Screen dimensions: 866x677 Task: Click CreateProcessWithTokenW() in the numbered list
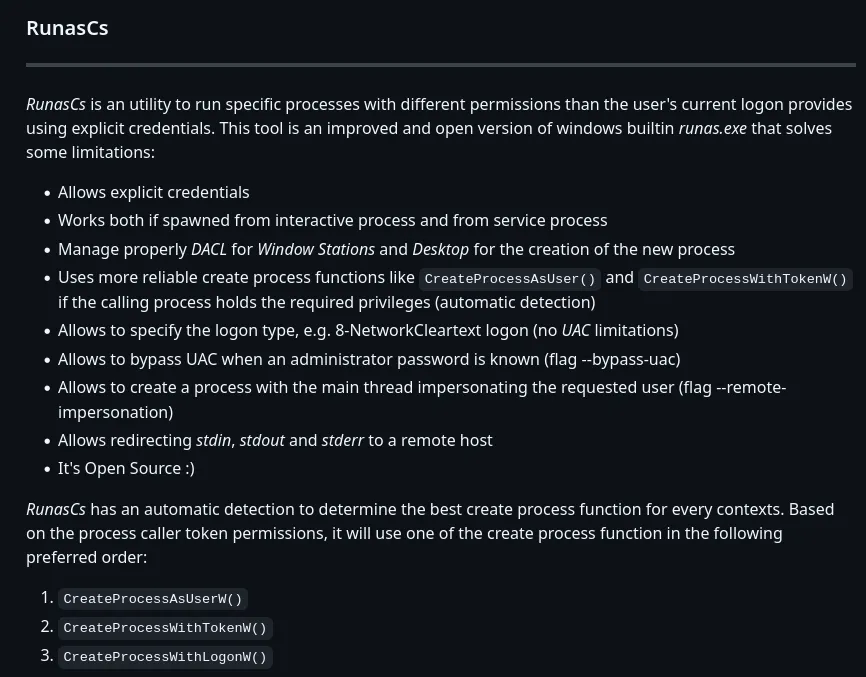pos(165,628)
